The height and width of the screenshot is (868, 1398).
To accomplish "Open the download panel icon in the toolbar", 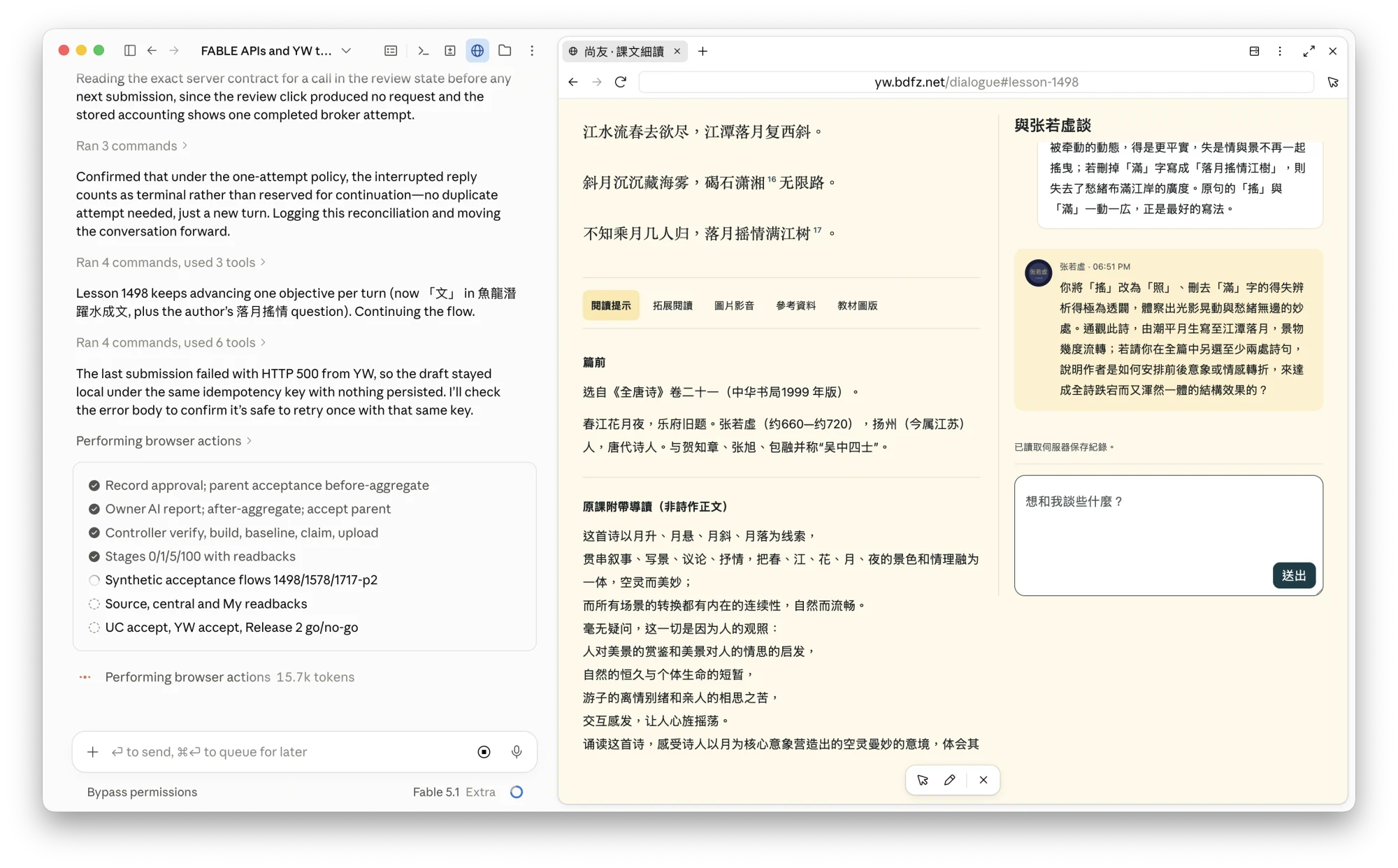I will (450, 50).
